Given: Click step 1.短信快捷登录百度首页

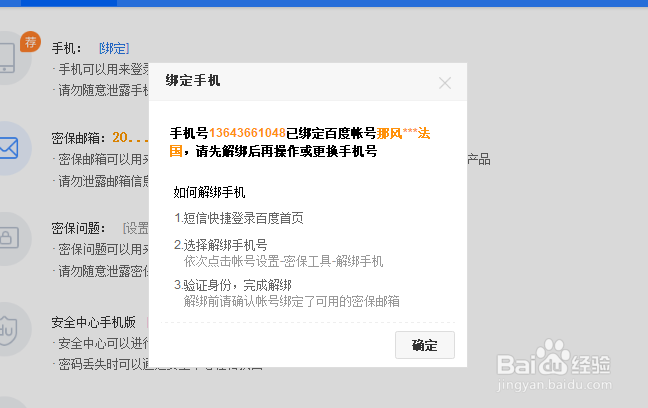Looking at the screenshot, I should pos(239,218).
